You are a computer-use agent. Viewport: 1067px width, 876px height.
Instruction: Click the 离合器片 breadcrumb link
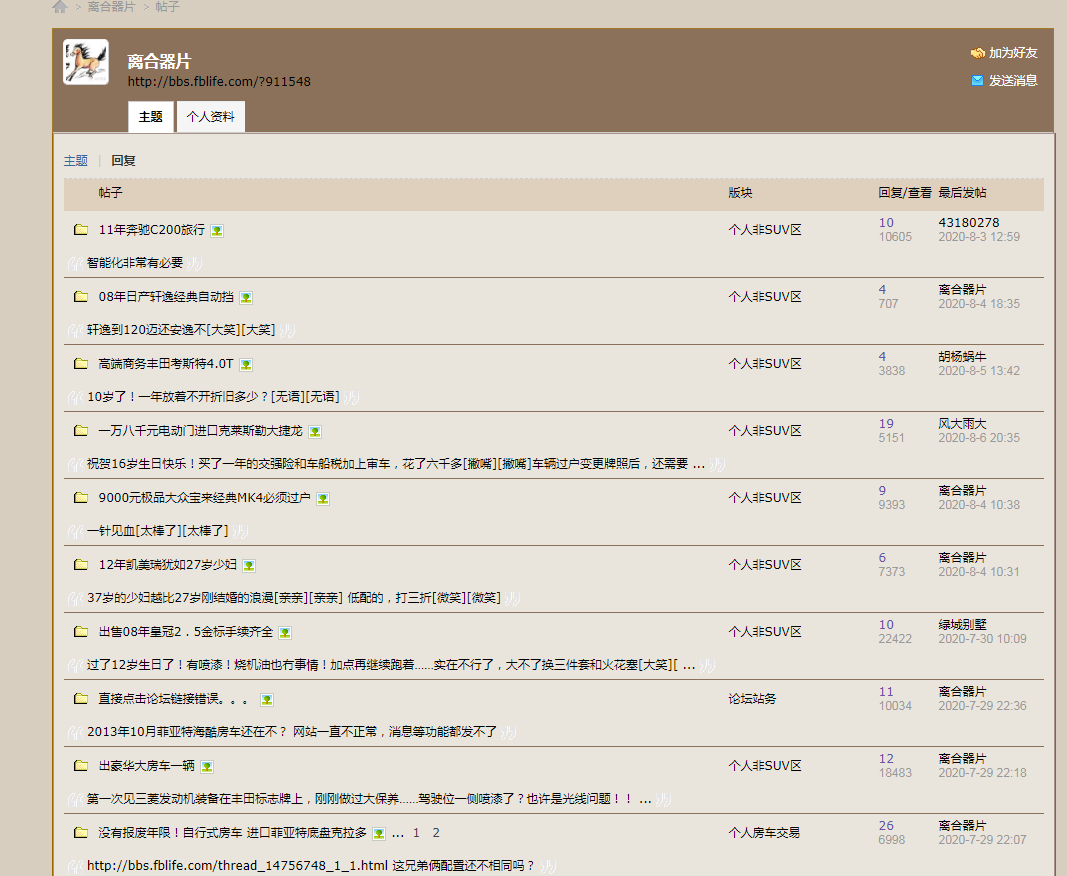111,7
